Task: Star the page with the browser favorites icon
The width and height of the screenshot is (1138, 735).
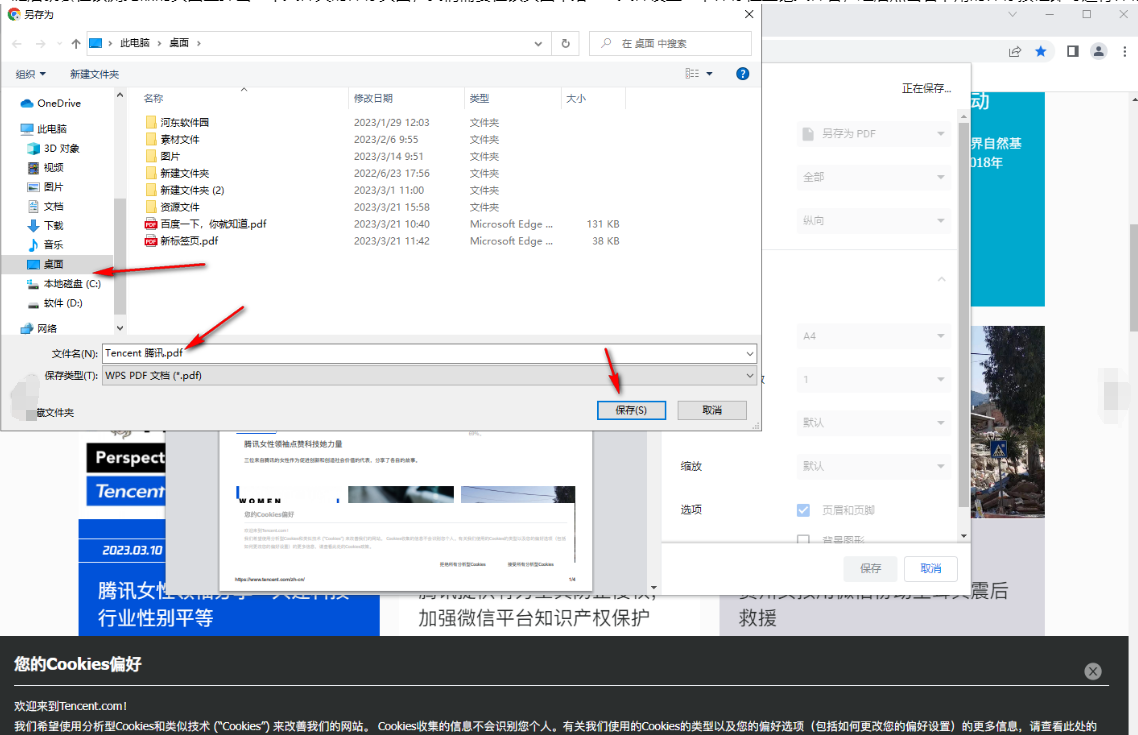Action: pos(1040,51)
